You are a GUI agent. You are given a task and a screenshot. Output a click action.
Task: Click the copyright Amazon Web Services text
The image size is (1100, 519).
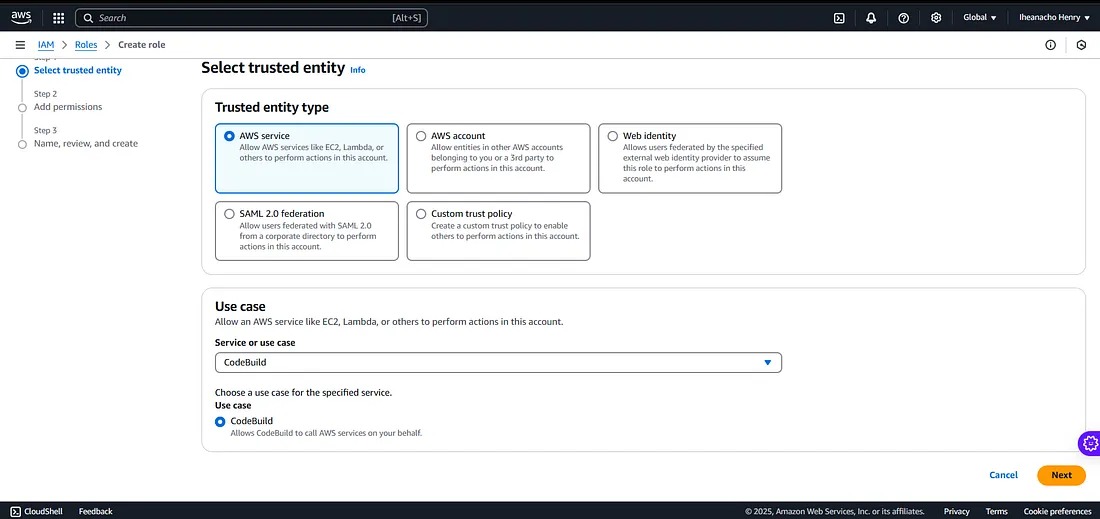pyautogui.click(x=834, y=511)
